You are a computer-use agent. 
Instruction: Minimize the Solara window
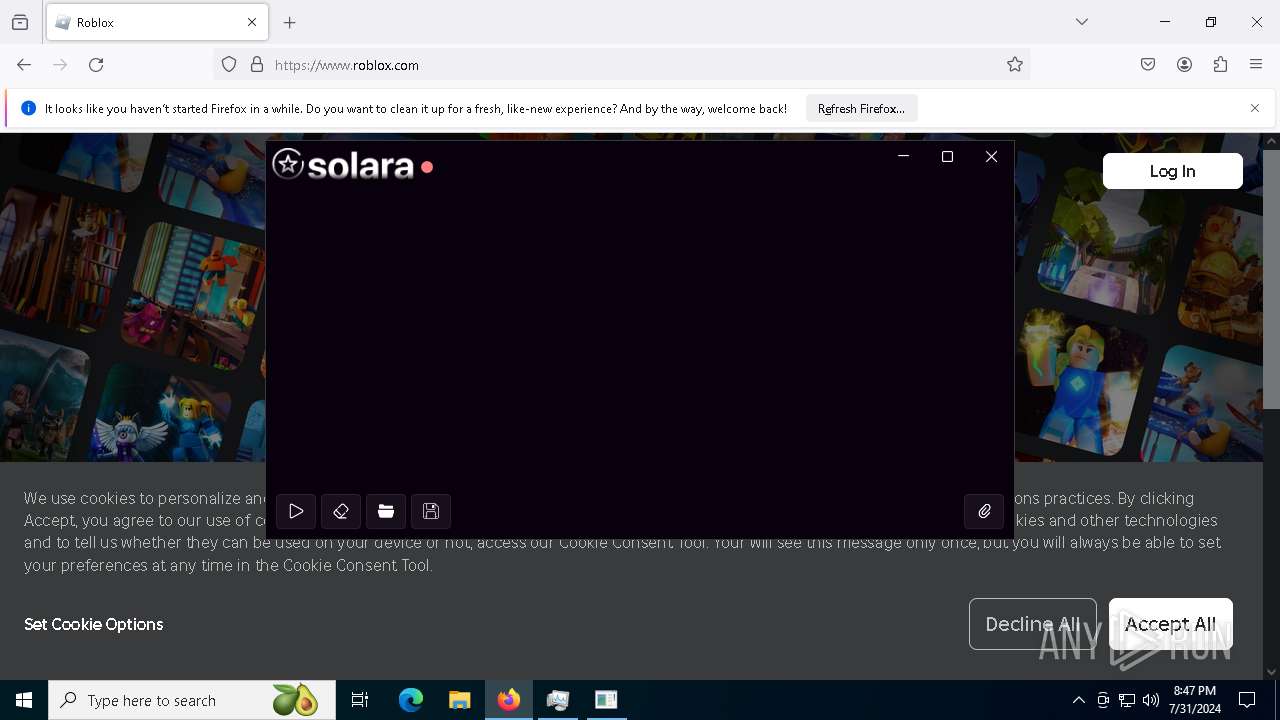click(903, 157)
